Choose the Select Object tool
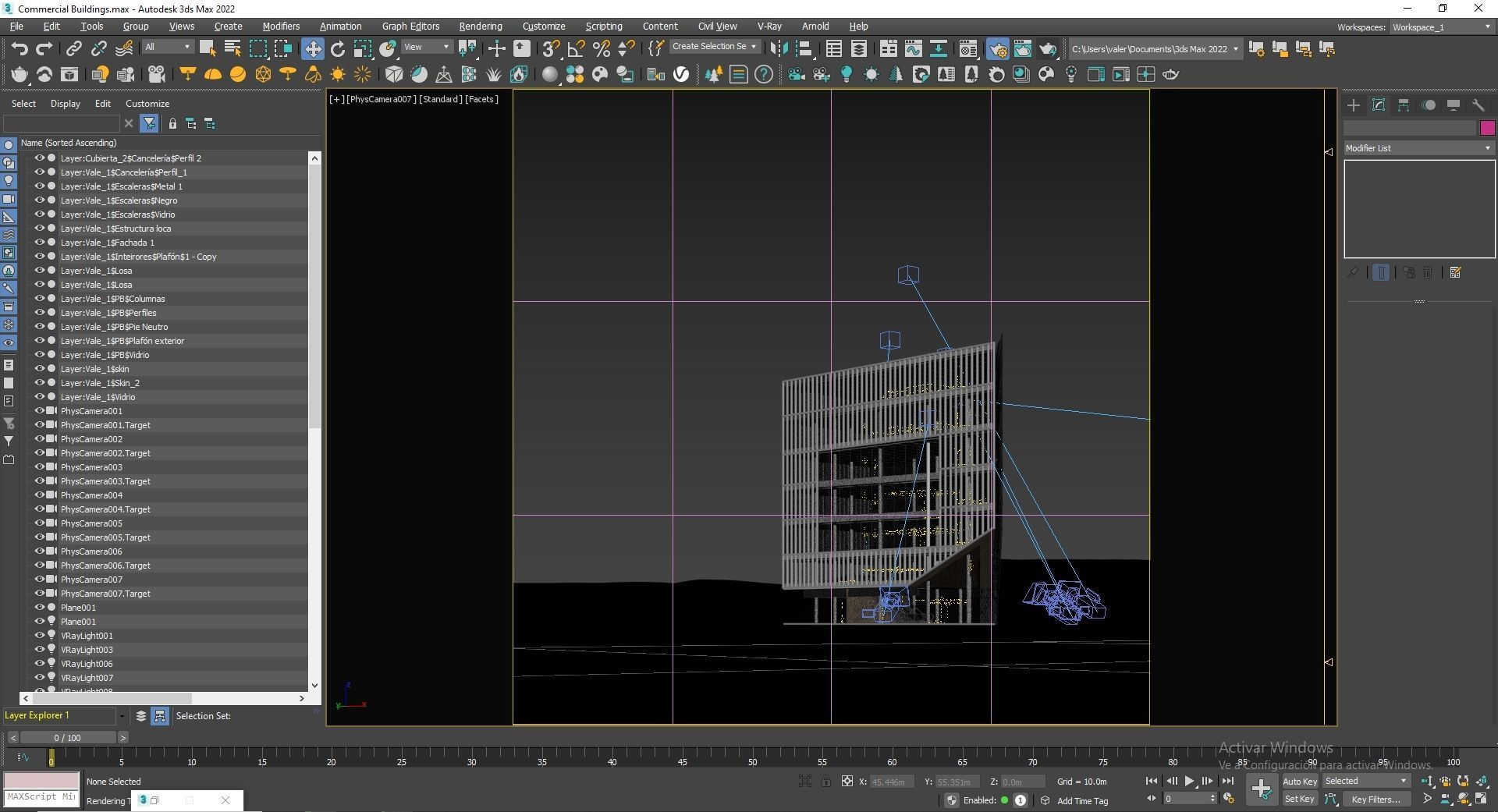1498x812 pixels. (x=208, y=48)
